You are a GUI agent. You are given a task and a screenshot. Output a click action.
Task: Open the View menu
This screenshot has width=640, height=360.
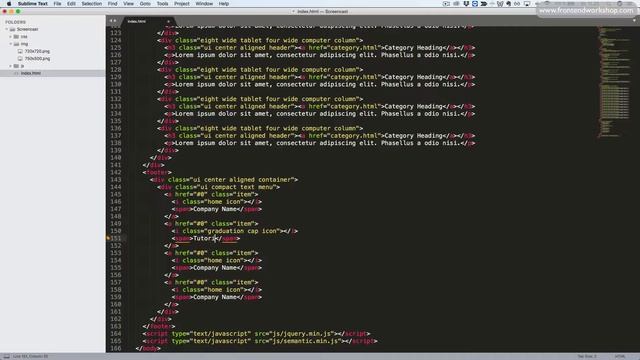pyautogui.click(x=128, y=4)
